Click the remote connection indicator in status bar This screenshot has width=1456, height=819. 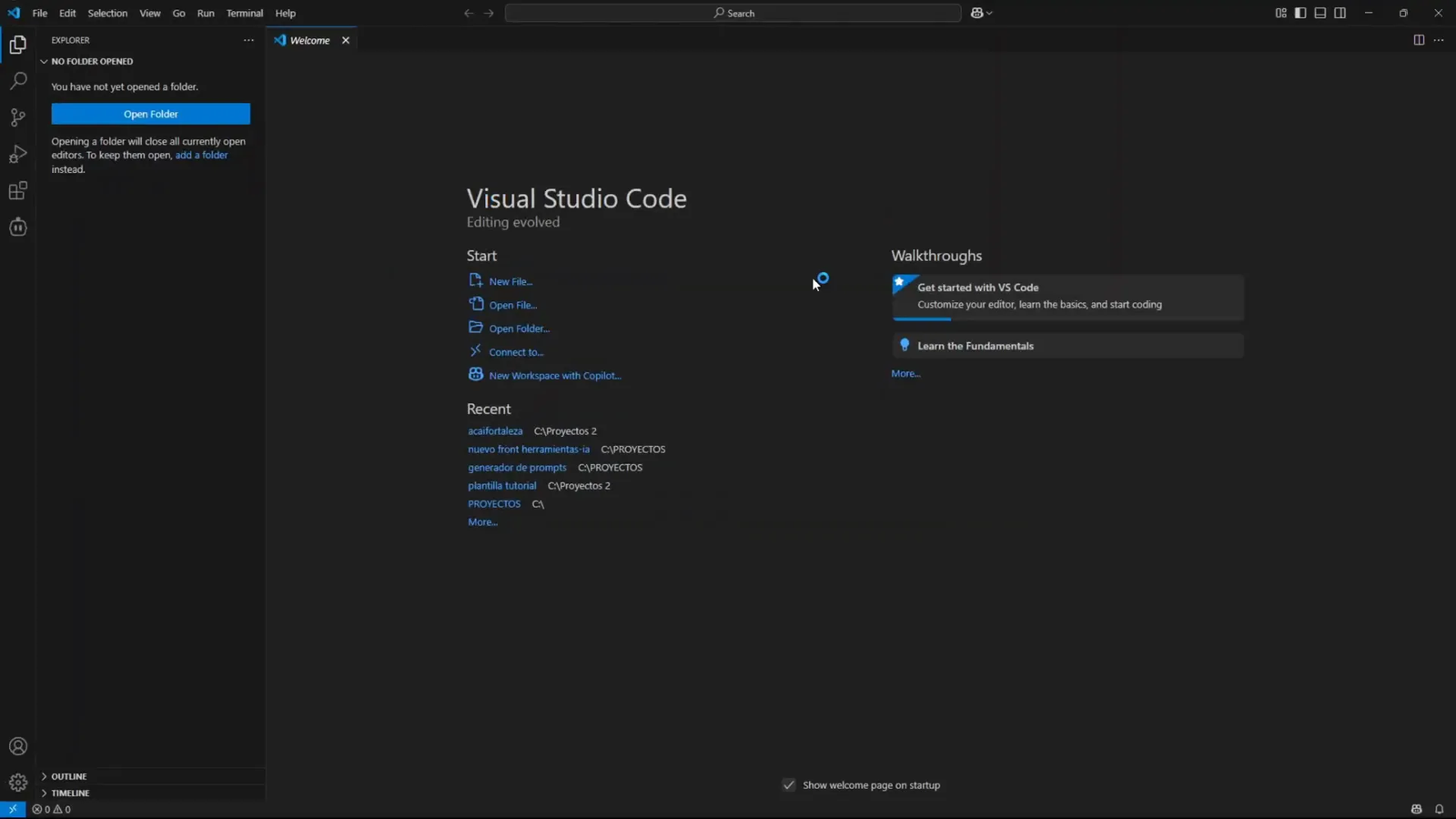coord(12,808)
